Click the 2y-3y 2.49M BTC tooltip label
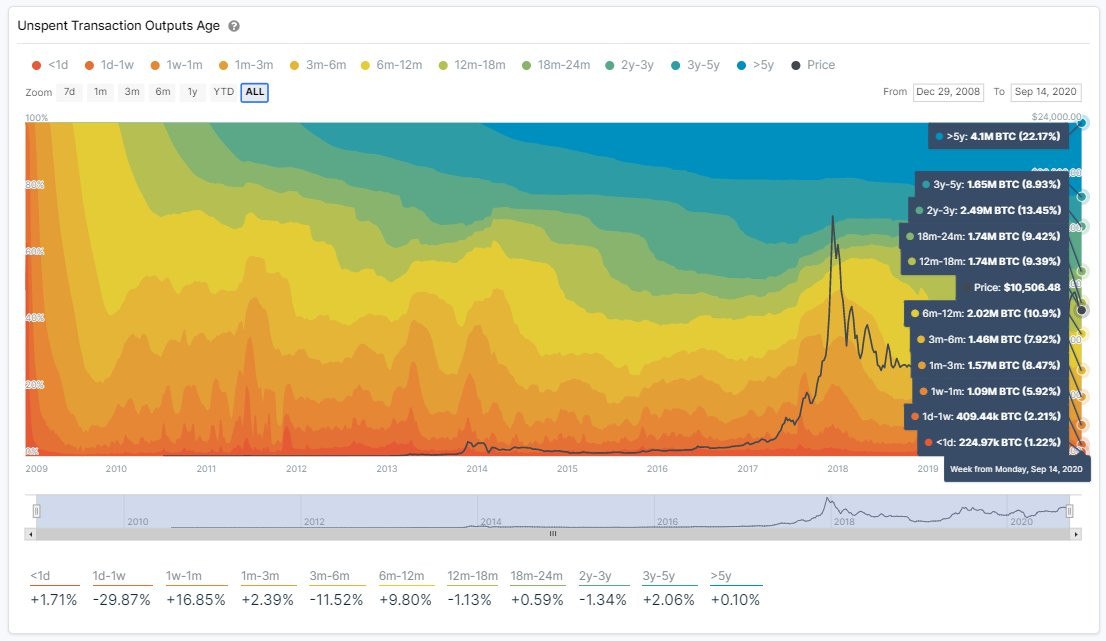The width and height of the screenshot is (1106, 641). (x=988, y=210)
